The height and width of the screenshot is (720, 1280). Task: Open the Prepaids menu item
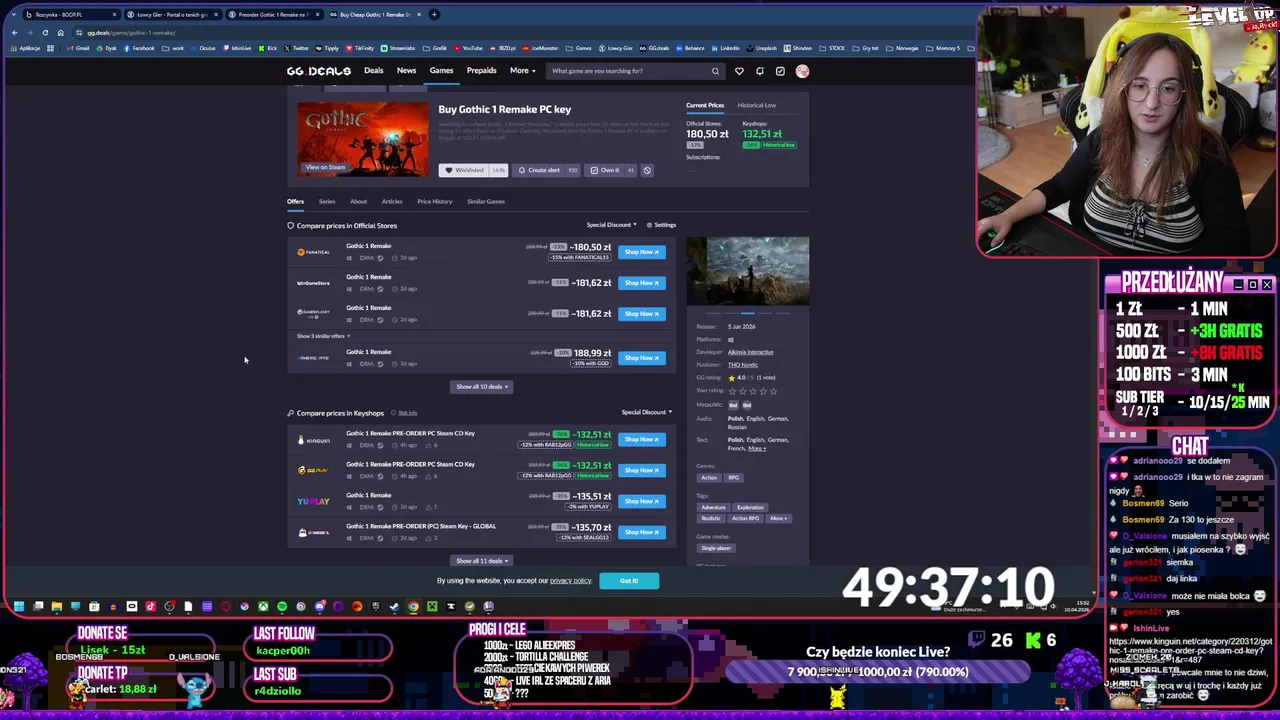tap(481, 71)
